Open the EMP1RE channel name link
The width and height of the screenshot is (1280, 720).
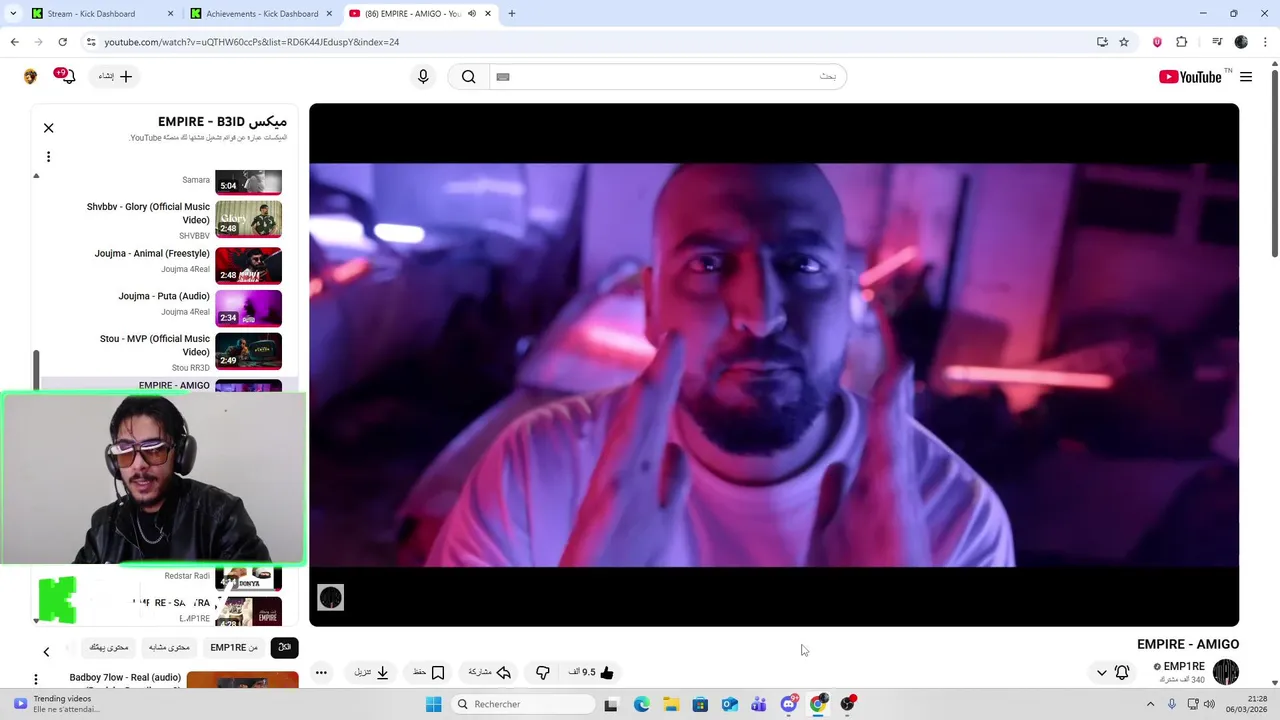(1184, 666)
